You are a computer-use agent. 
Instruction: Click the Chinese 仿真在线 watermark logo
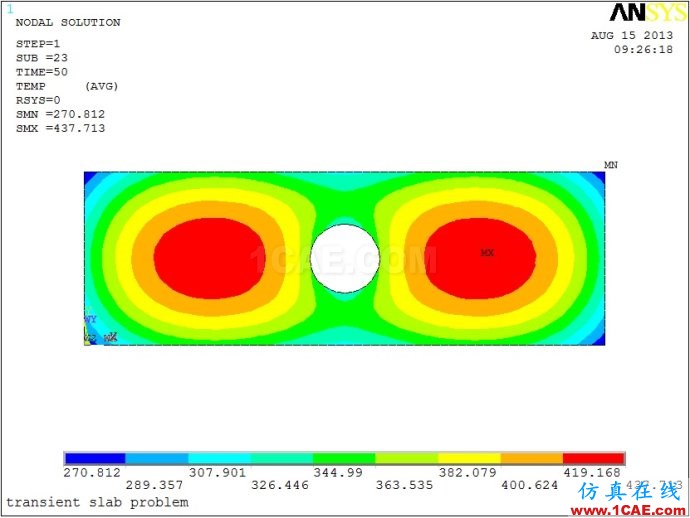coord(630,491)
